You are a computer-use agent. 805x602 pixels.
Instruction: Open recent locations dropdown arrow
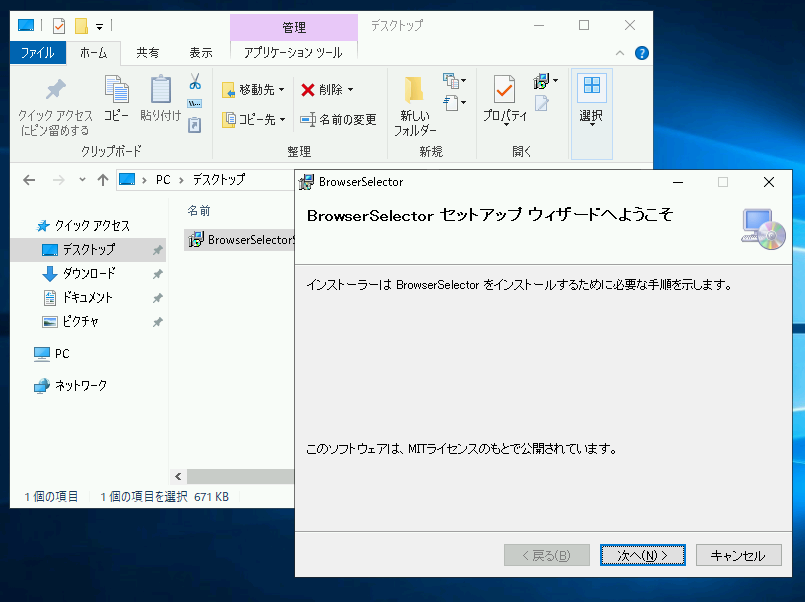click(x=82, y=180)
